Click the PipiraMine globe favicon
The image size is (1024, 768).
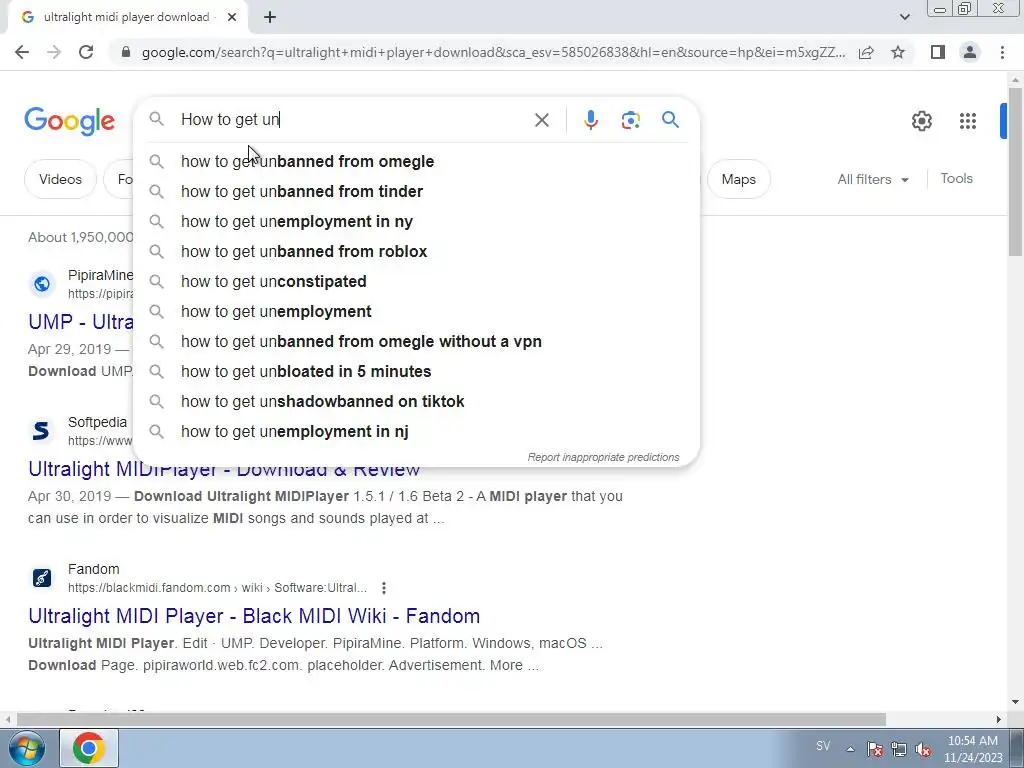pos(42,284)
